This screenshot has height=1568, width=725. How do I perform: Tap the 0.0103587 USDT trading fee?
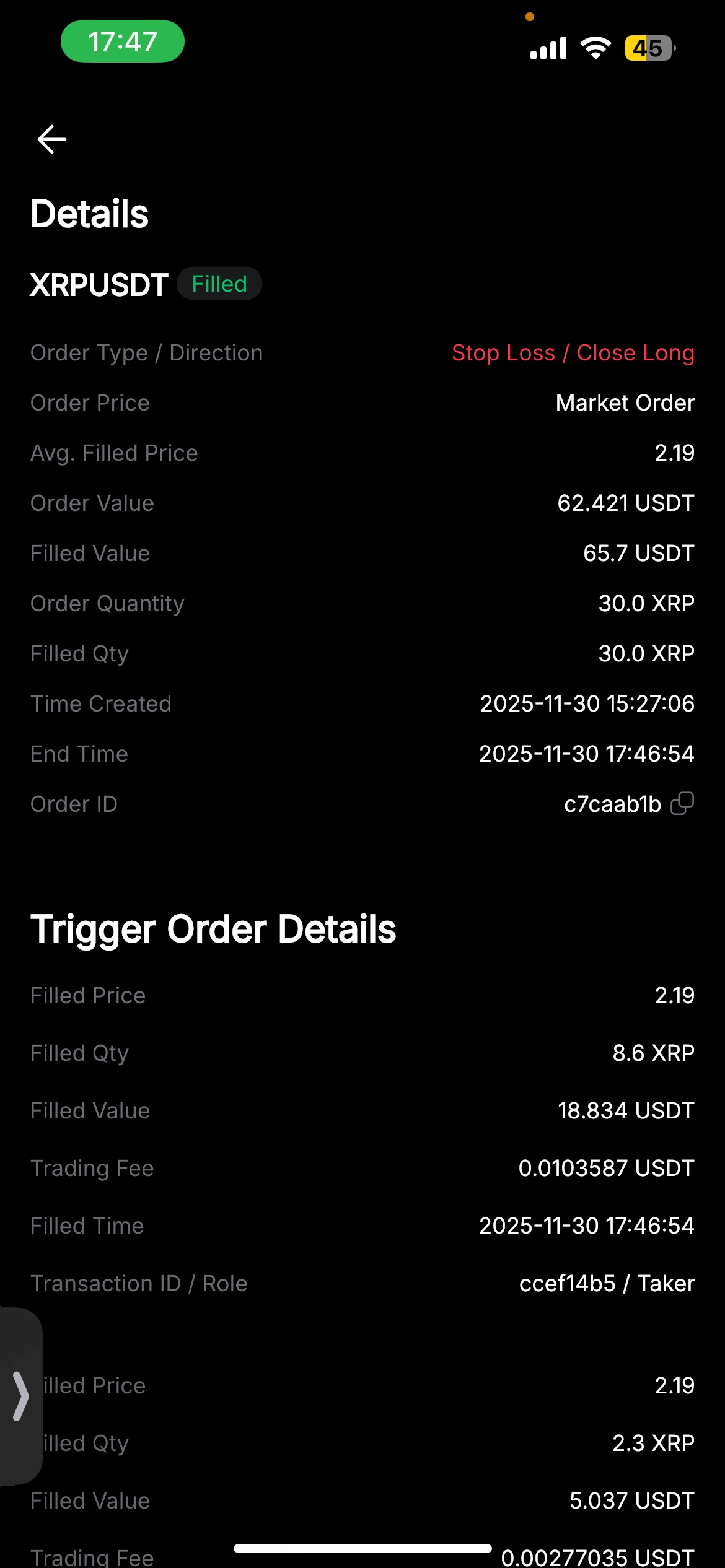coord(606,1169)
